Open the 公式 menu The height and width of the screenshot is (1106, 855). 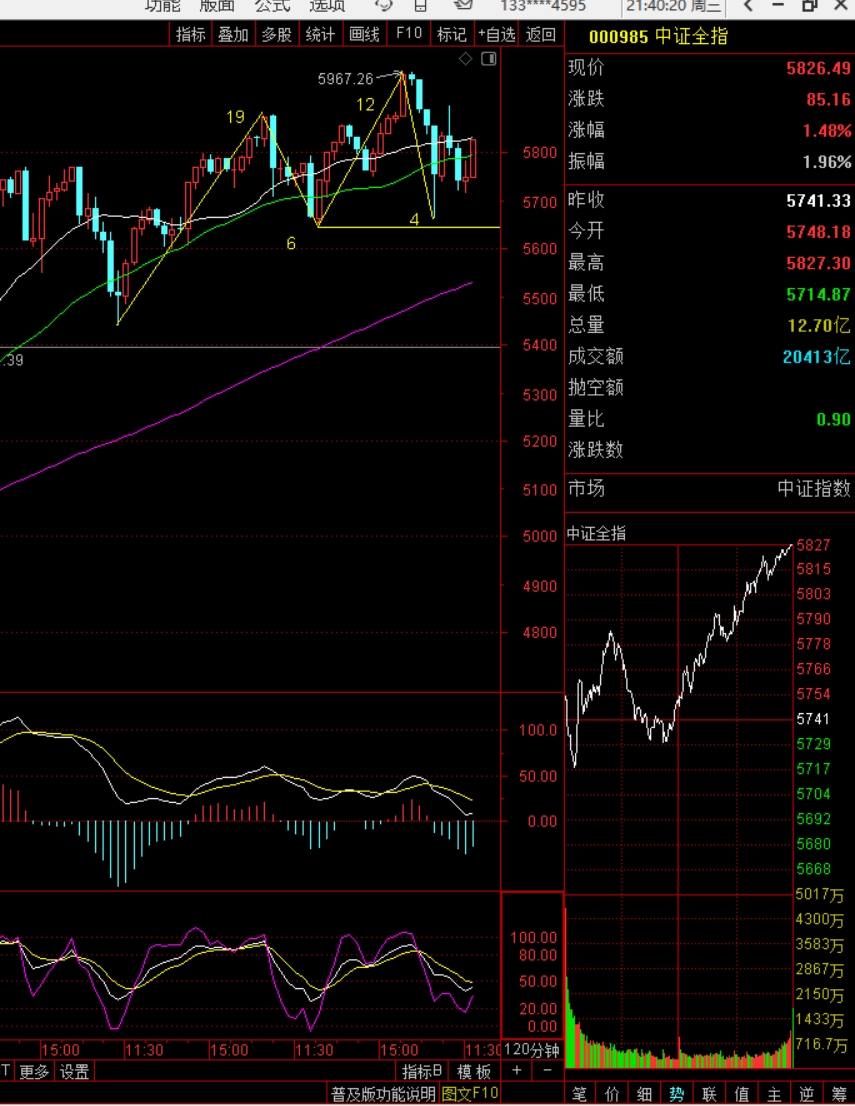(x=272, y=6)
